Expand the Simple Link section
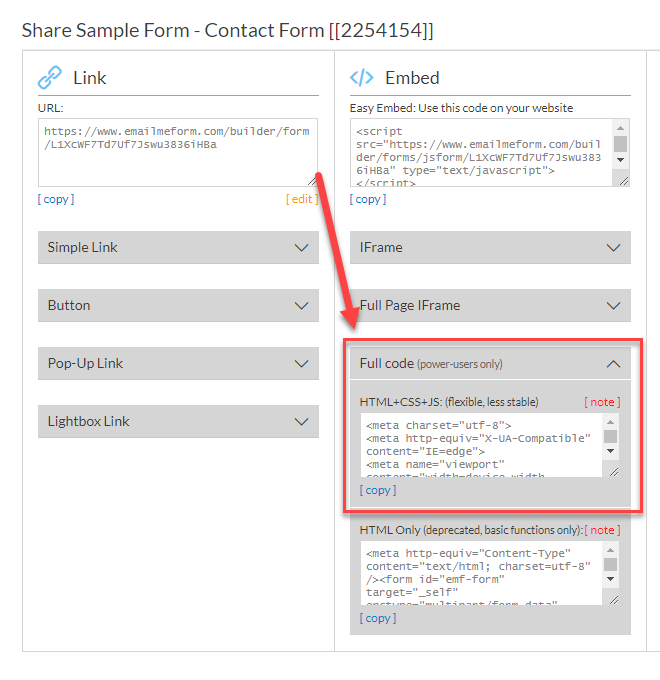Viewport: 660px width, 680px height. pyautogui.click(x=178, y=247)
